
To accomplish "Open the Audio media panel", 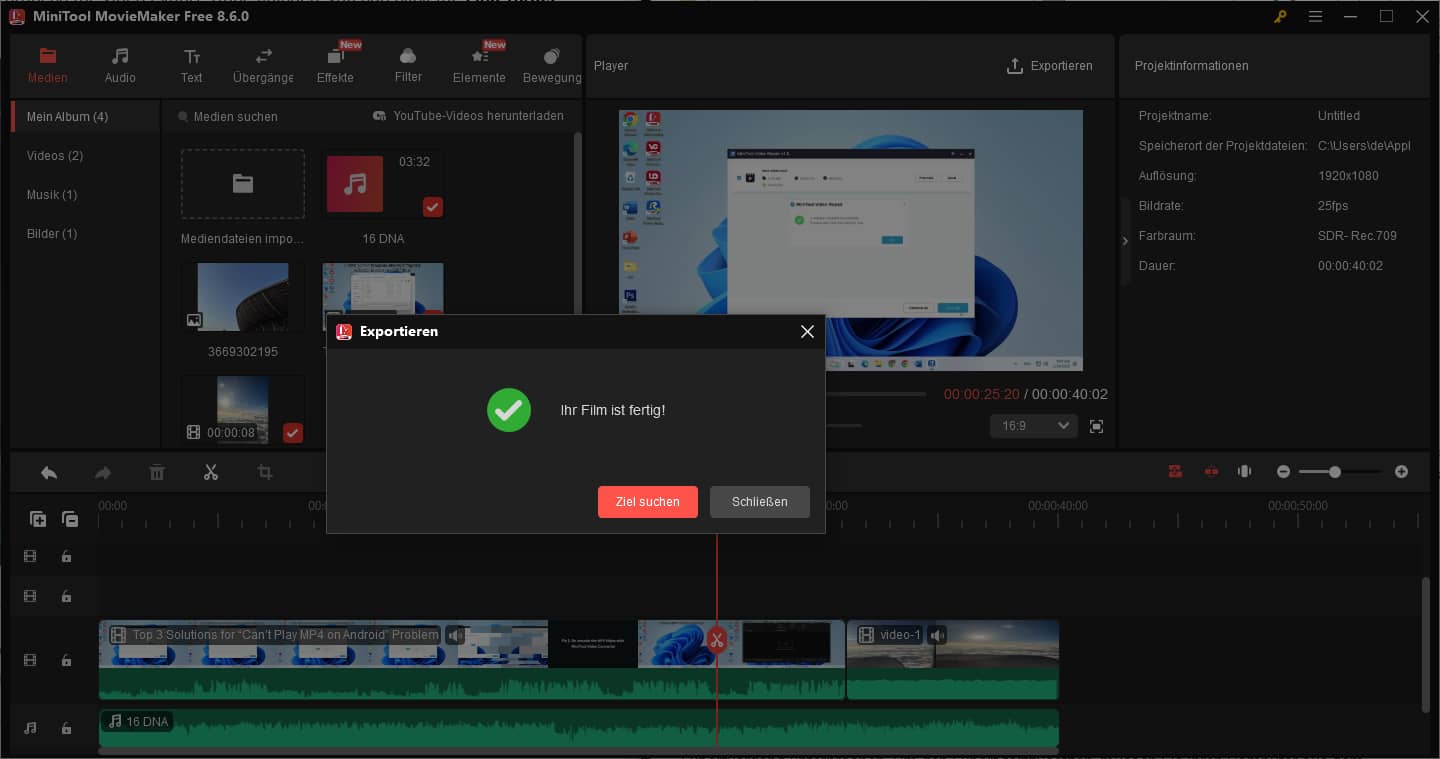I will click(119, 65).
